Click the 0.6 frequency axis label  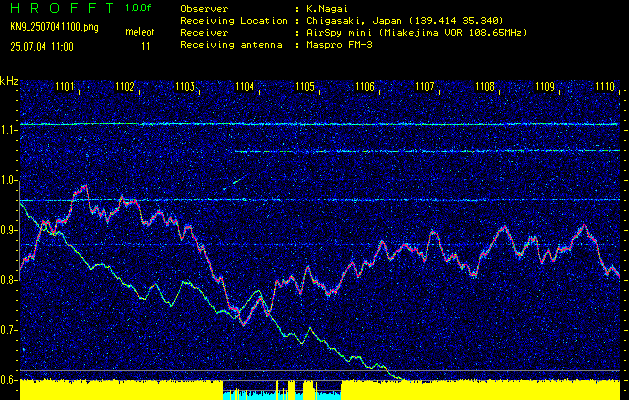pyautogui.click(x=8, y=380)
